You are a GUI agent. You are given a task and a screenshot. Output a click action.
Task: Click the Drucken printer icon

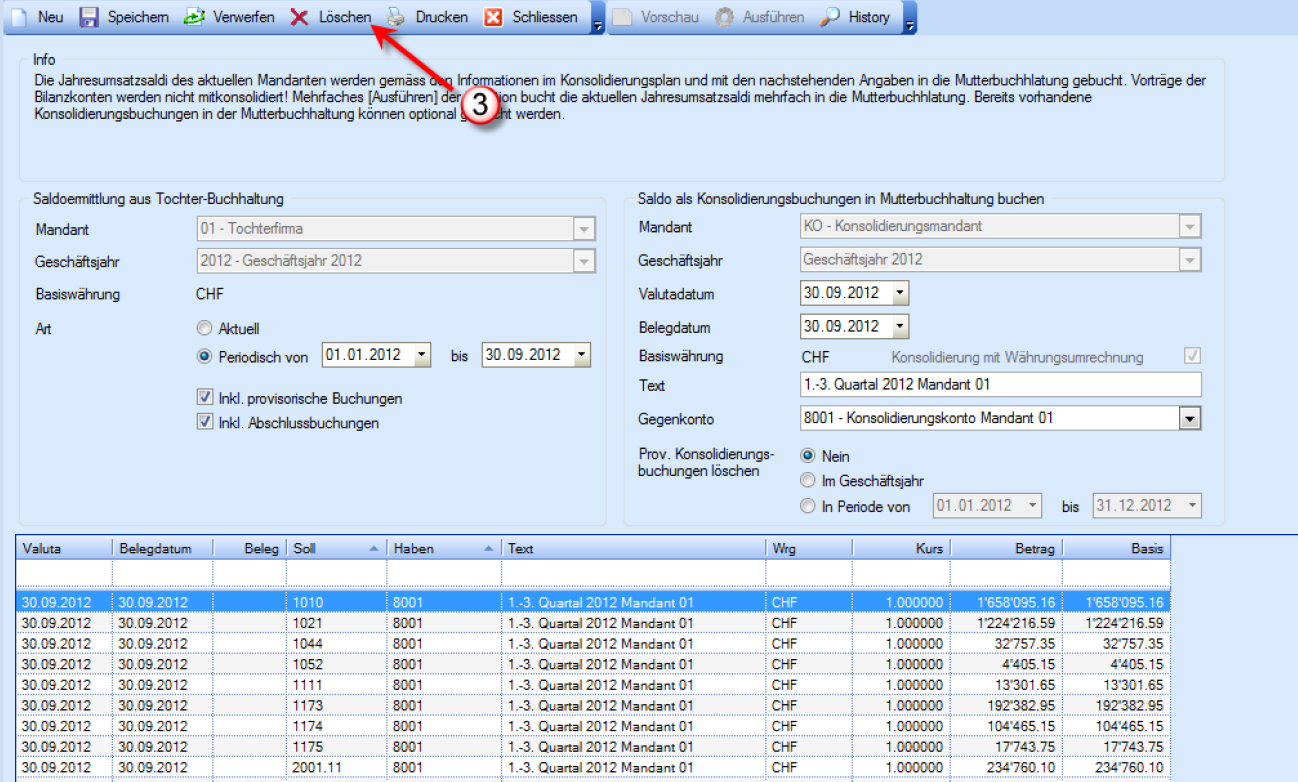tap(397, 17)
